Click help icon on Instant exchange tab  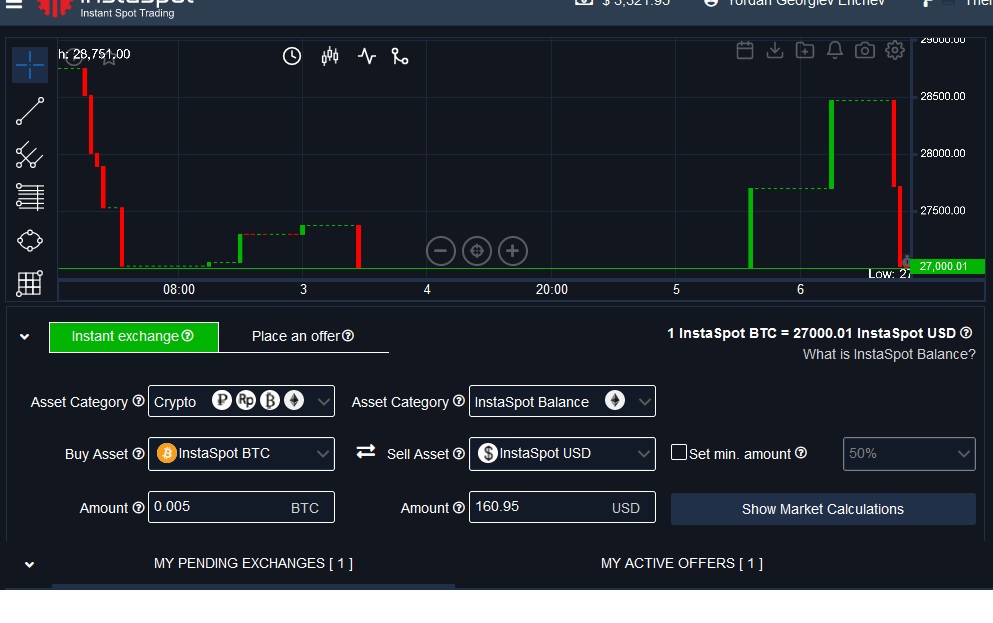(187, 336)
